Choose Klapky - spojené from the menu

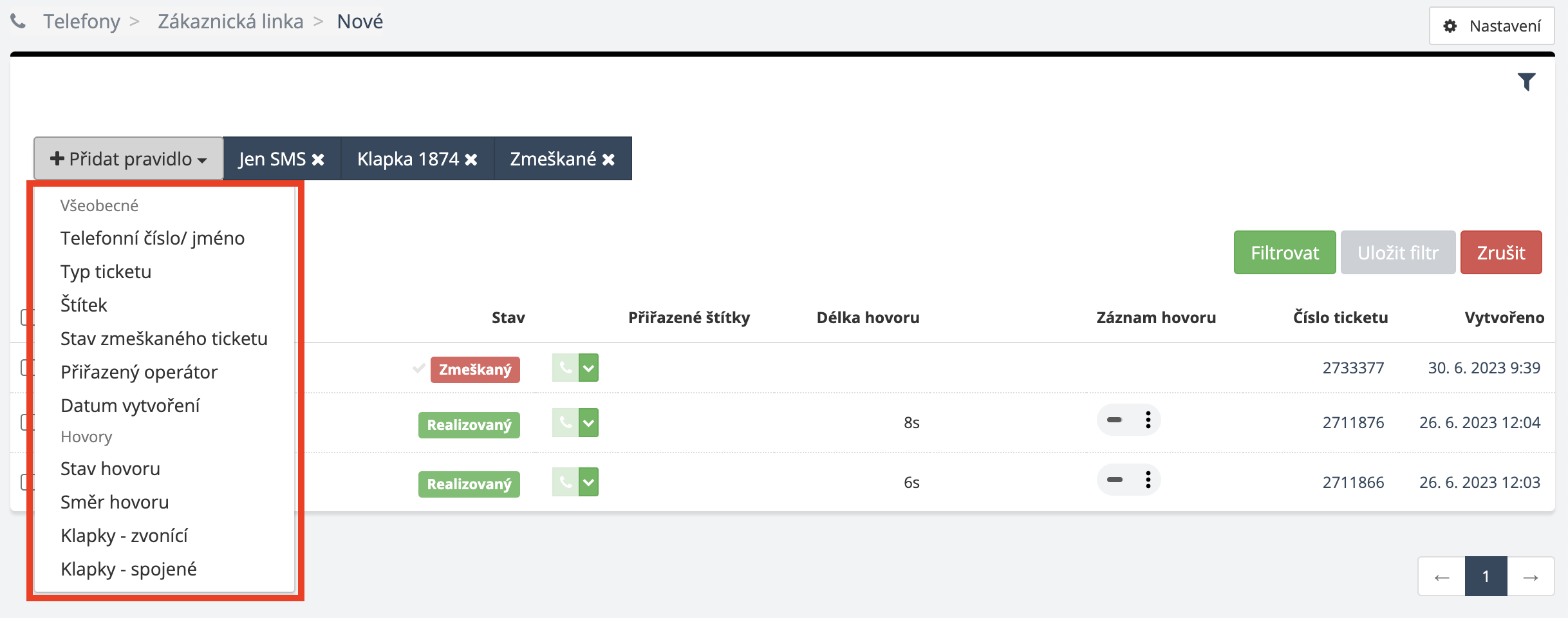coord(129,569)
